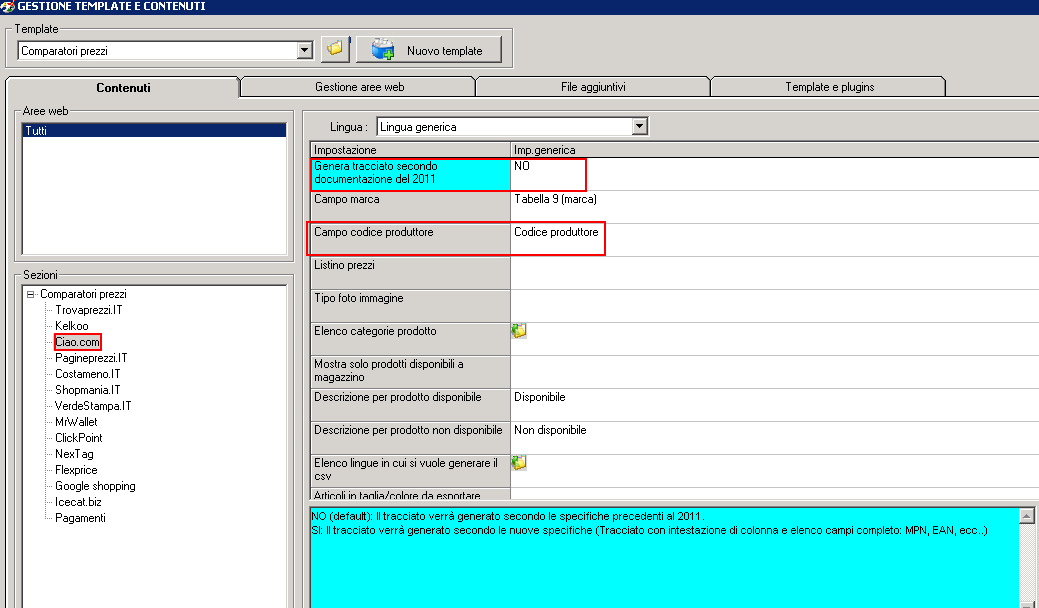The height and width of the screenshot is (608, 1039).
Task: Select MrWallet in the Sezioni tree
Action: (x=76, y=422)
